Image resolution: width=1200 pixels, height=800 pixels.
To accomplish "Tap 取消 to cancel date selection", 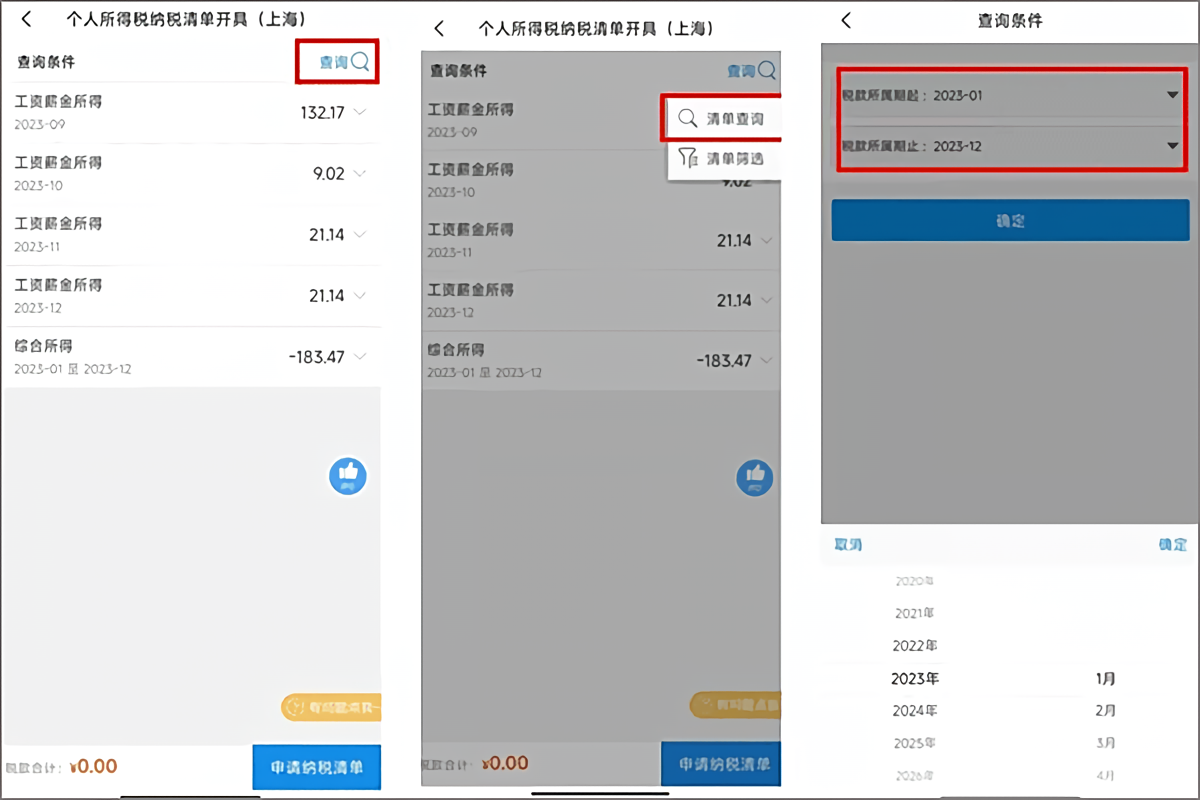I will [x=847, y=545].
